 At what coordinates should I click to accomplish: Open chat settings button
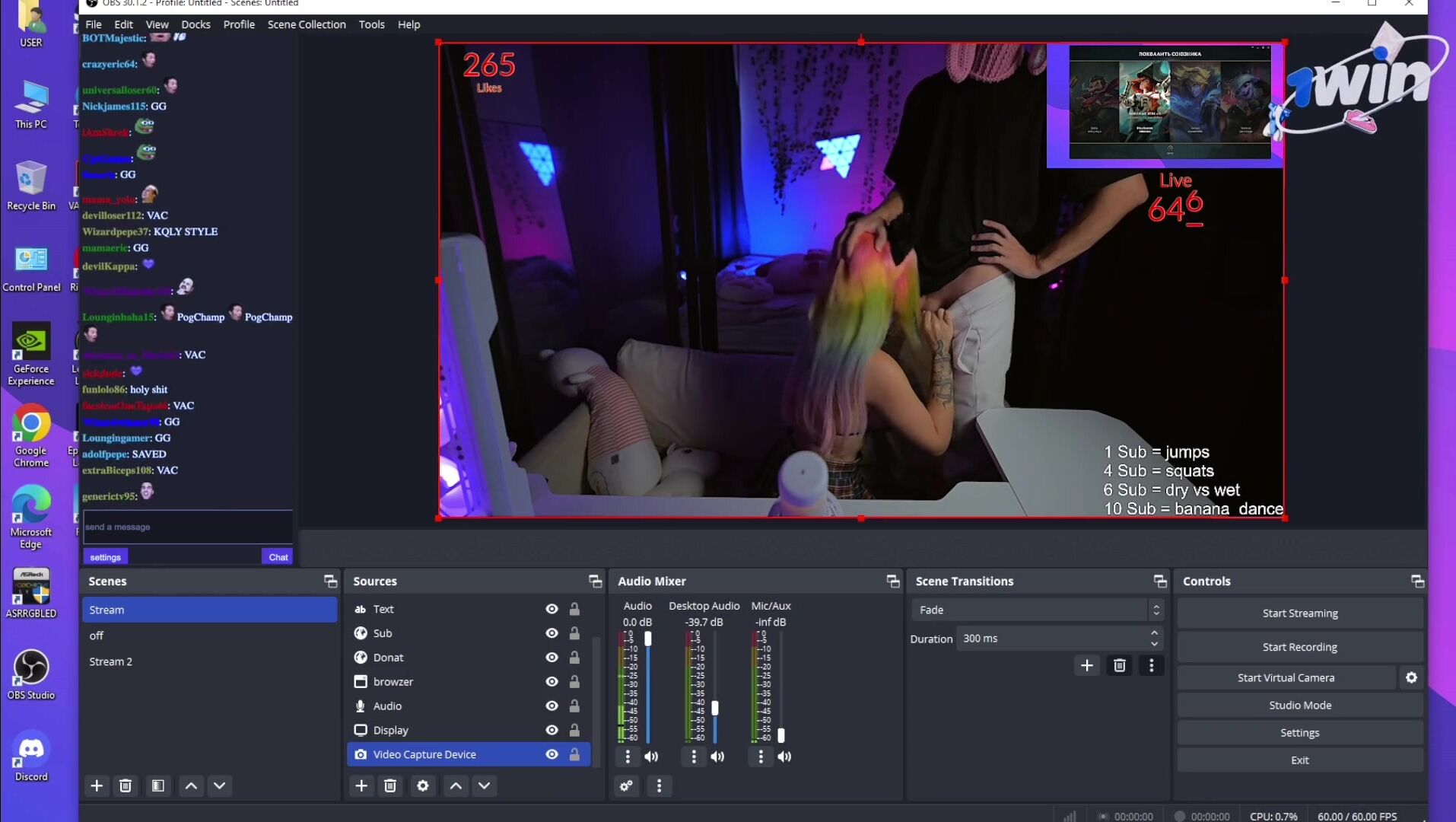105,557
